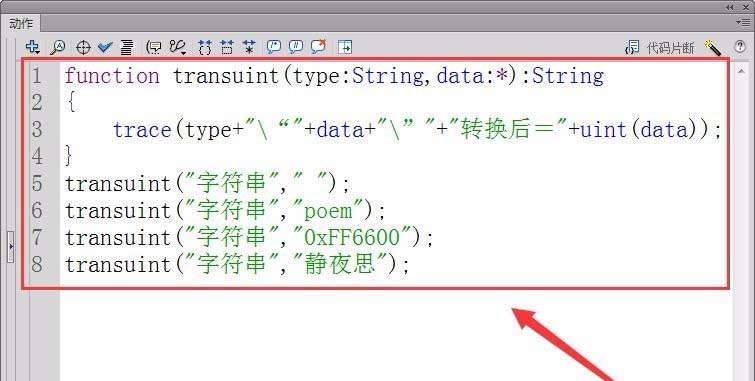Open the 代码片断 code snippets button
Image resolution: width=755 pixels, height=381 pixels.
(x=660, y=47)
